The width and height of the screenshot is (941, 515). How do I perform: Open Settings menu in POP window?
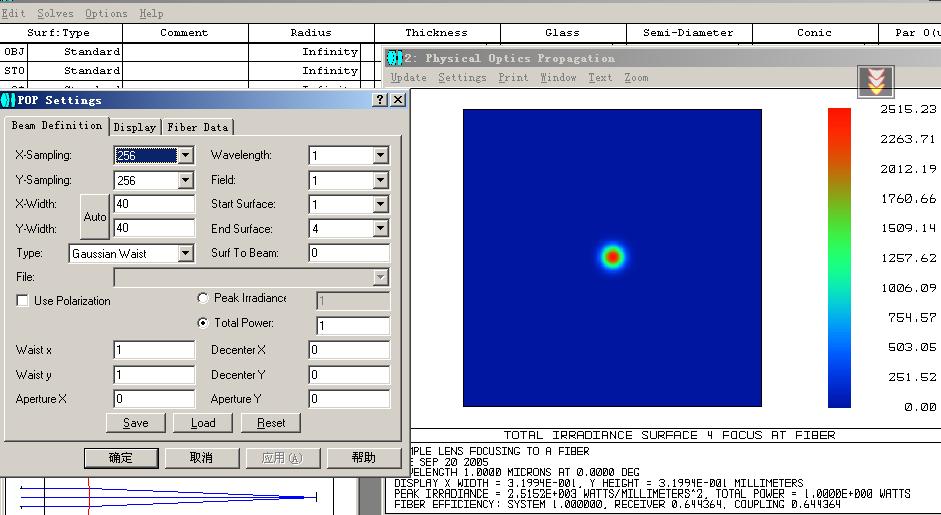(x=462, y=77)
